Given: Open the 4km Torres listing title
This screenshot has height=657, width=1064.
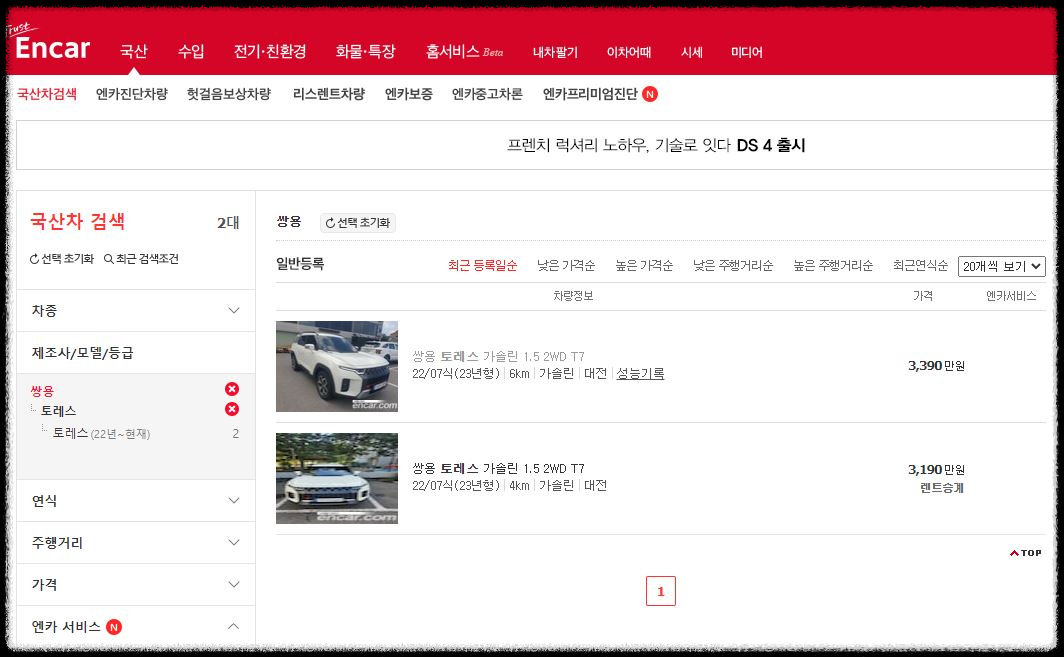Looking at the screenshot, I should pyautogui.click(x=498, y=468).
